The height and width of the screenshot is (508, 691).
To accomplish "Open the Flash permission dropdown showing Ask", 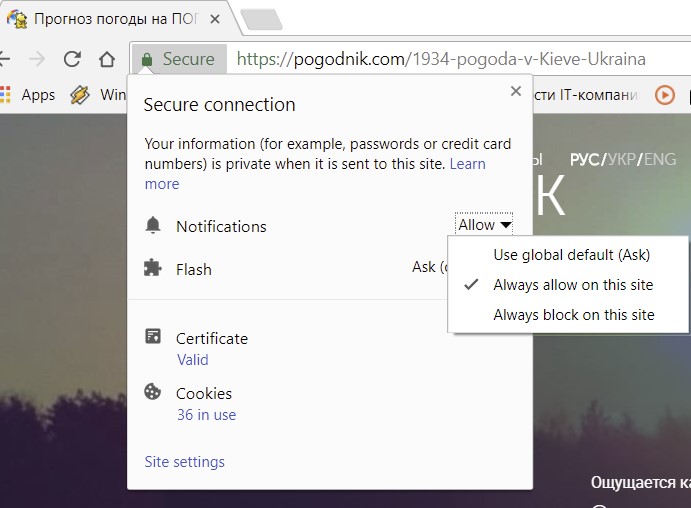I will (x=430, y=267).
